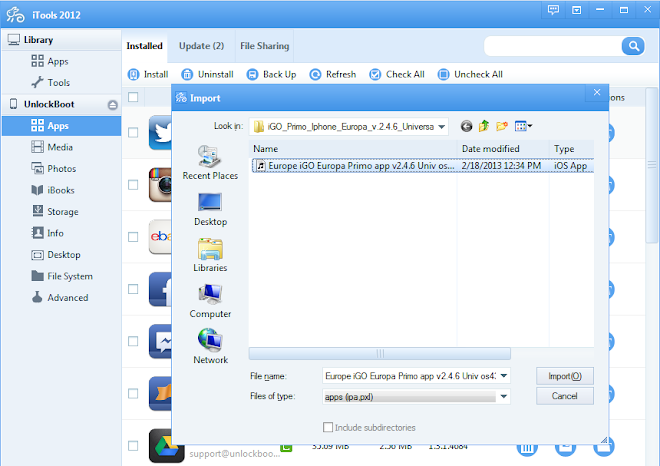Sort files by Date modified column
This screenshot has height=466, width=660.
click(503, 149)
